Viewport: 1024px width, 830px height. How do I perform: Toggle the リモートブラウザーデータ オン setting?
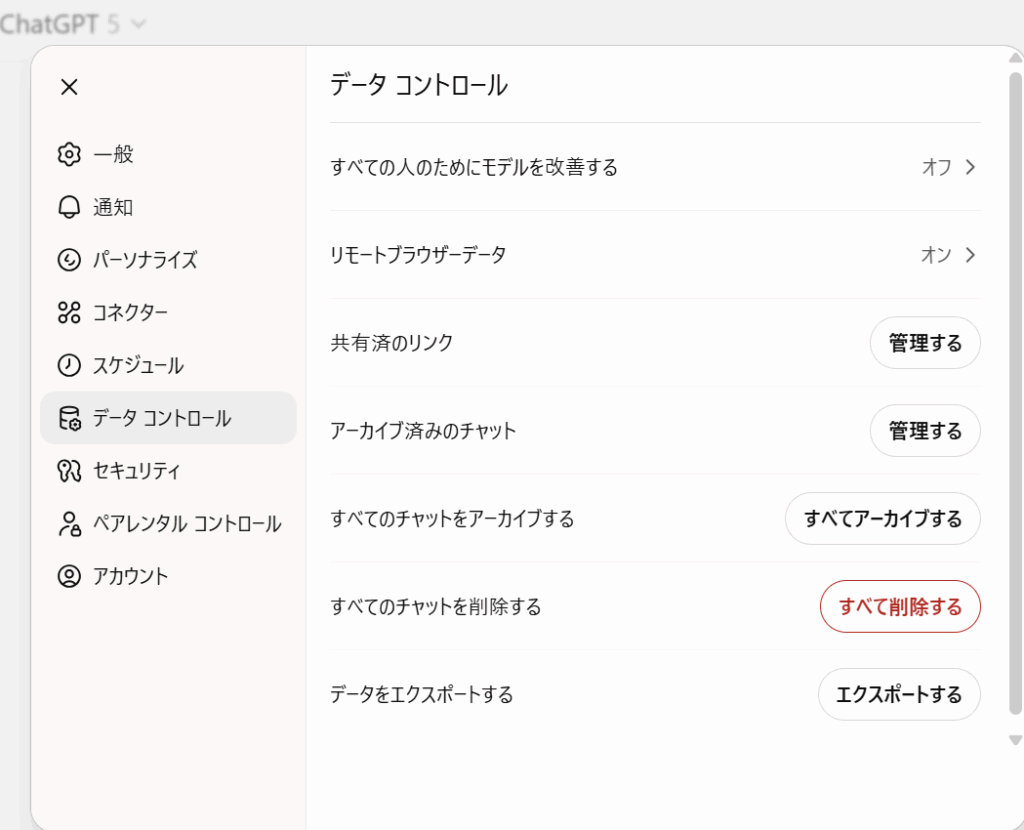(935, 255)
